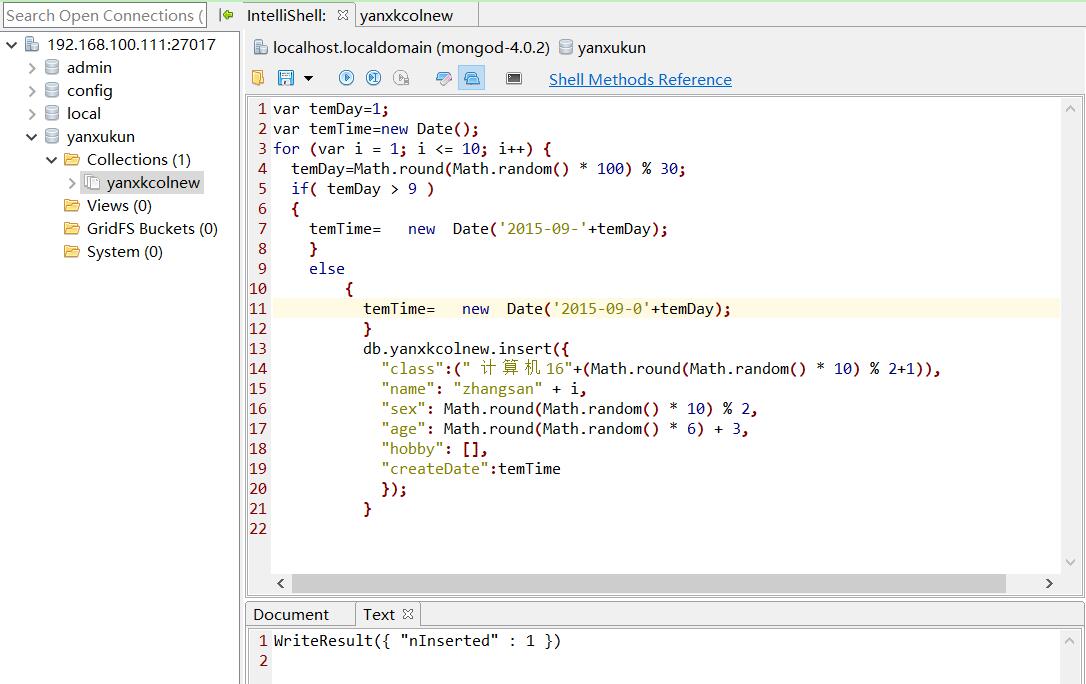Click the editor vertical scrollbar down arrow
This screenshot has height=684, width=1086.
[x=1070, y=561]
